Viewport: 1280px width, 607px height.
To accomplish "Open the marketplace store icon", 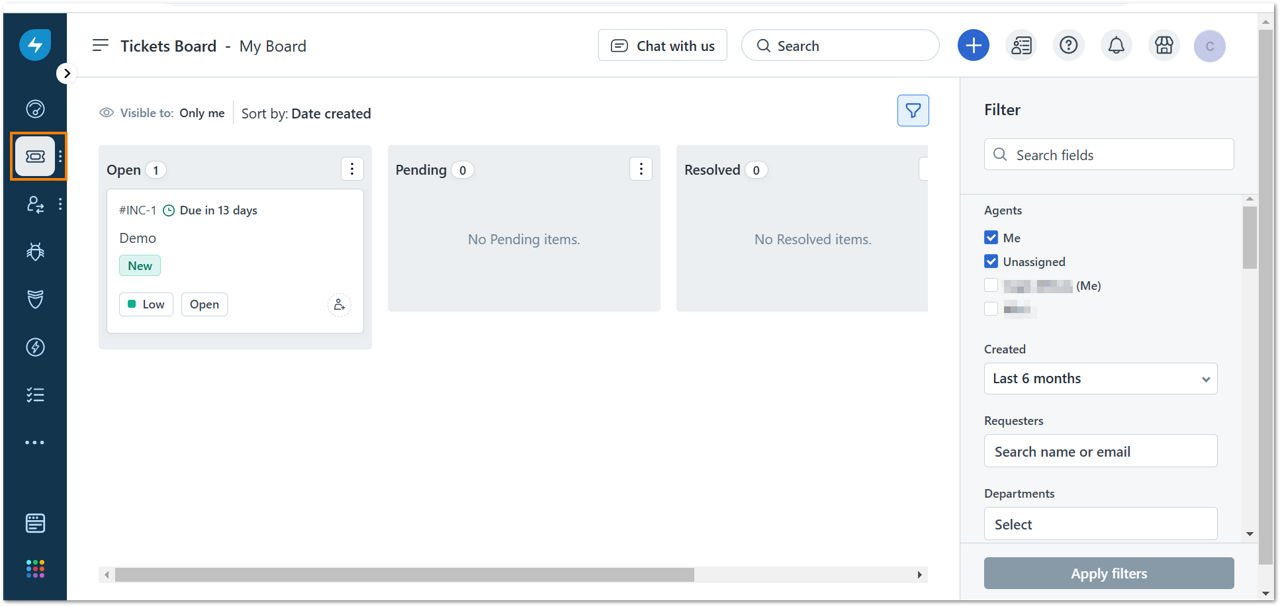I will [1163, 46].
